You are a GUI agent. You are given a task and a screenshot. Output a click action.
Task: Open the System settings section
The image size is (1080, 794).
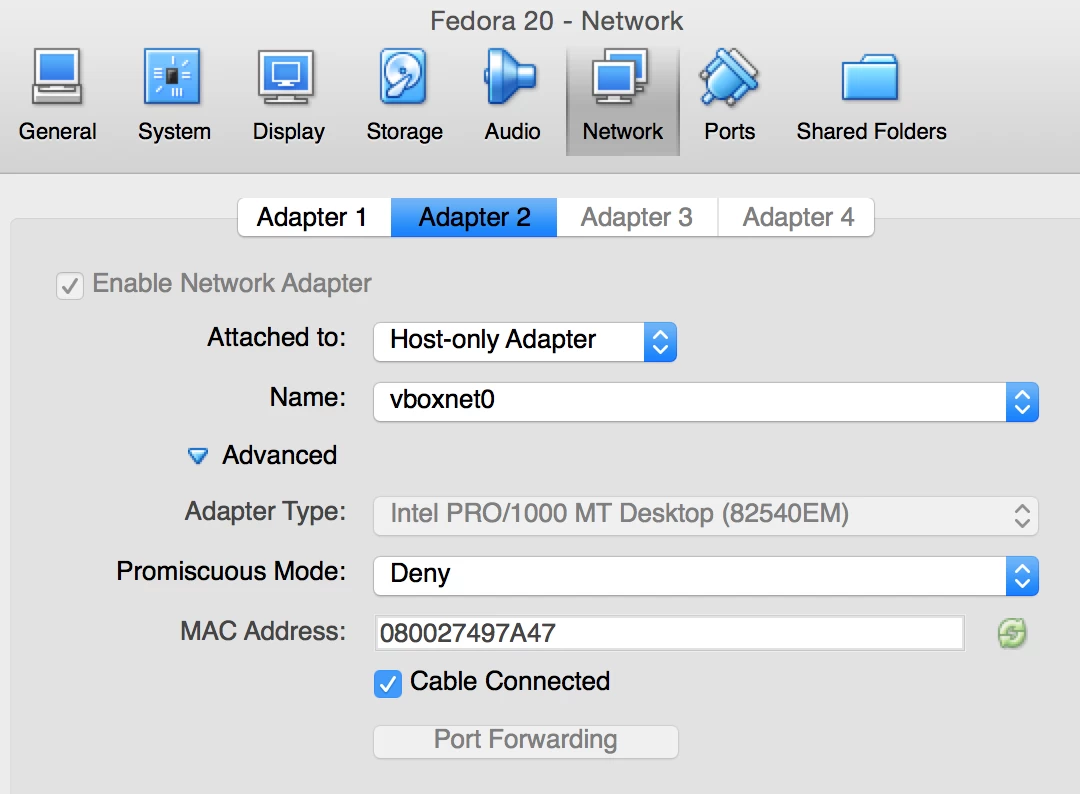(x=174, y=95)
